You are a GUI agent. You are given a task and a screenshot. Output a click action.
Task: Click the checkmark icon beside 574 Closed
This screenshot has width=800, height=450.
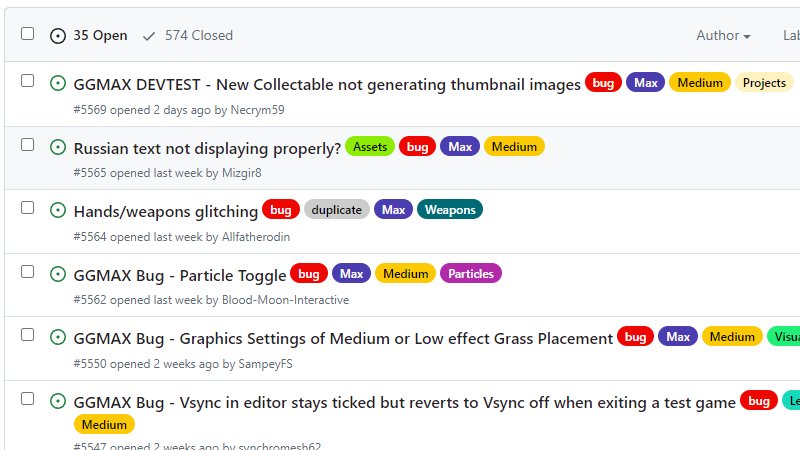[149, 36]
